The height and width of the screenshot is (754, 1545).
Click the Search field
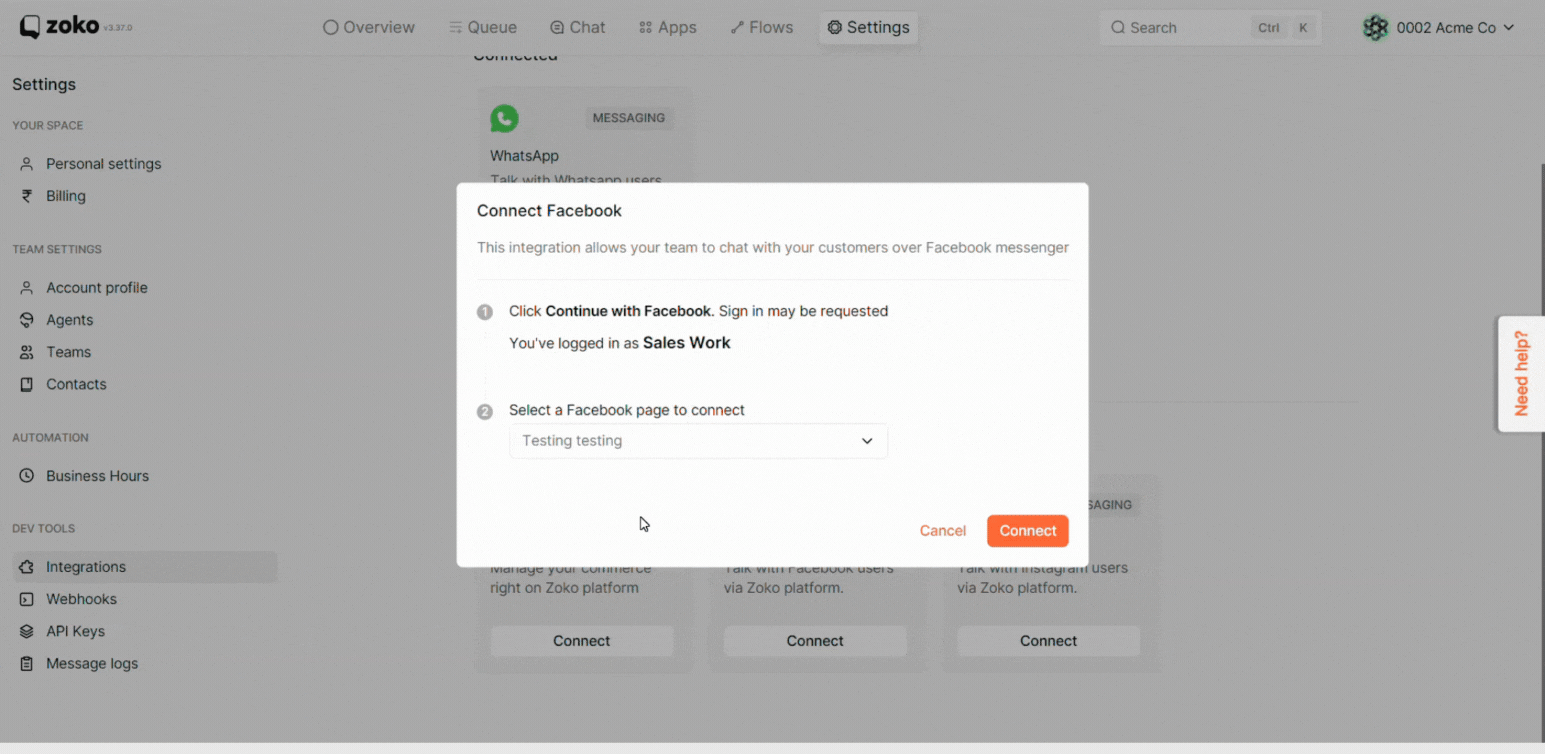(1210, 28)
